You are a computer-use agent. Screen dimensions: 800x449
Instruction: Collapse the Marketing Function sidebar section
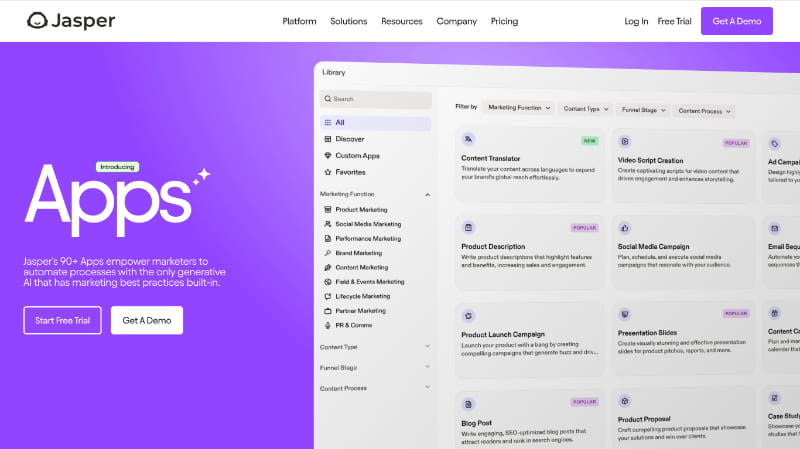coord(427,194)
